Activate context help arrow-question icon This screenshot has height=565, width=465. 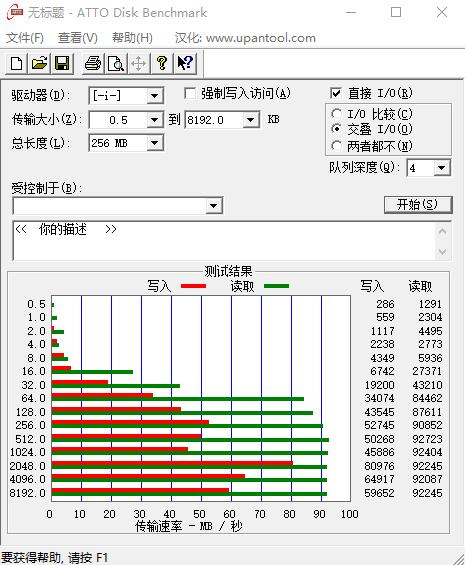[185, 63]
